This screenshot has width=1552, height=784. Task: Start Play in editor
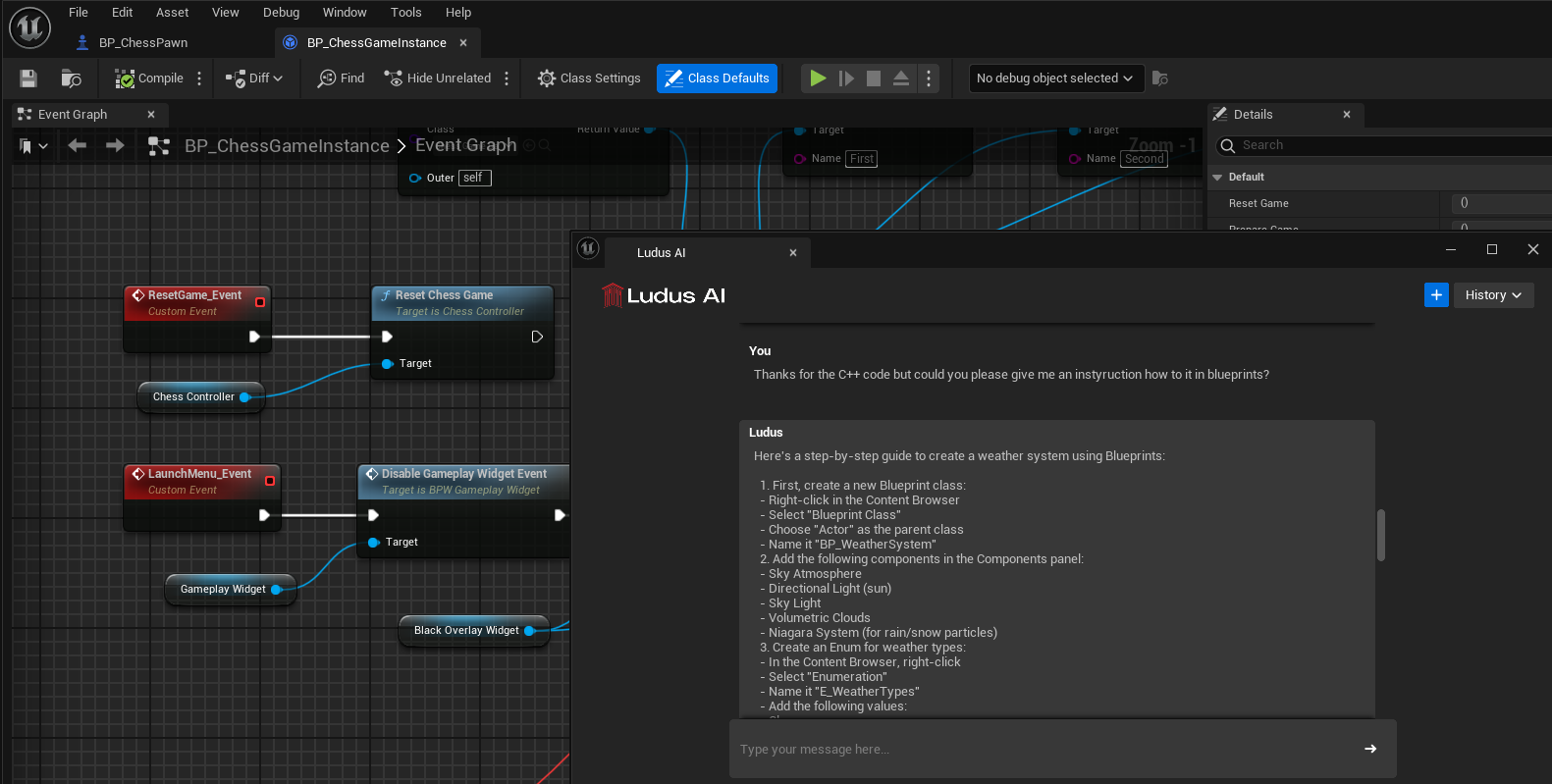click(818, 78)
